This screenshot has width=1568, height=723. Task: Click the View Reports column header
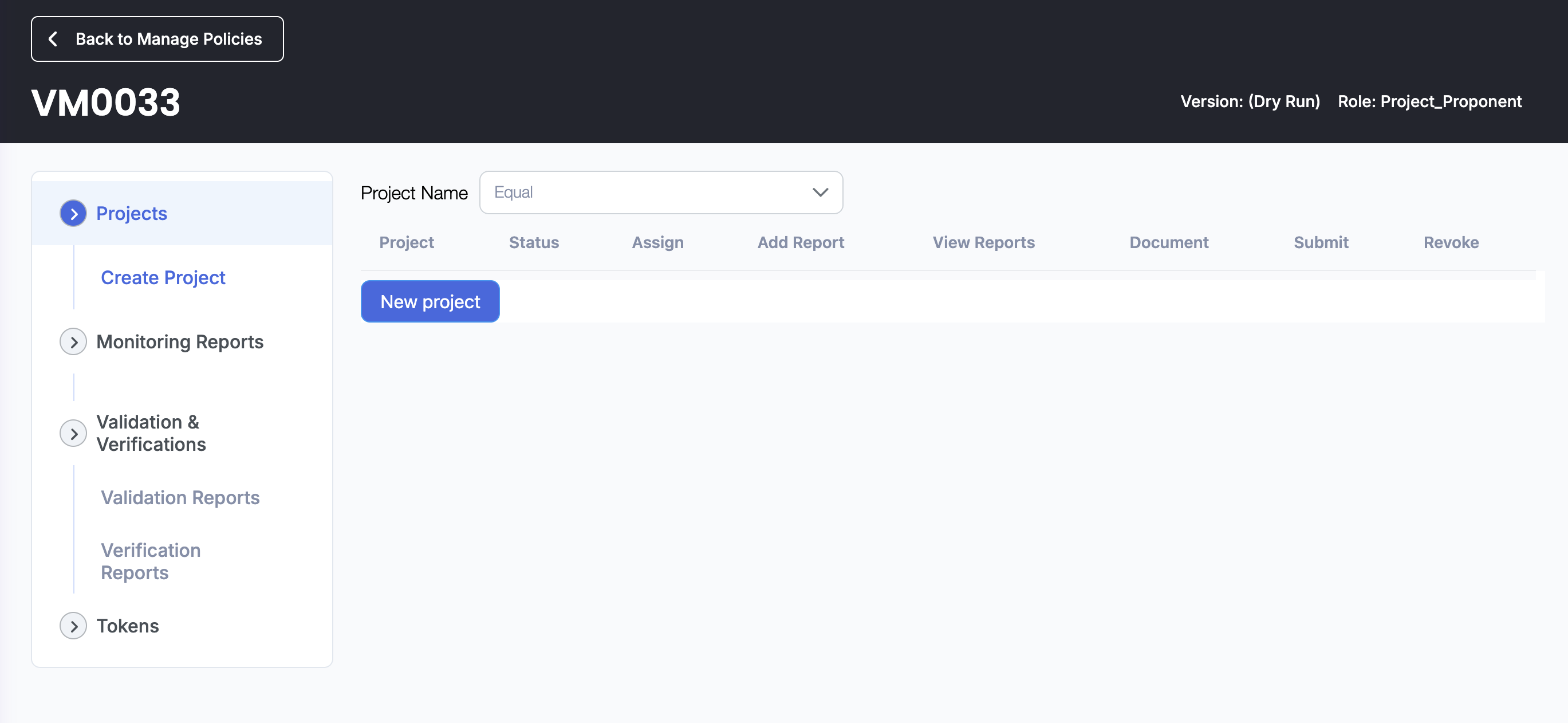(983, 242)
